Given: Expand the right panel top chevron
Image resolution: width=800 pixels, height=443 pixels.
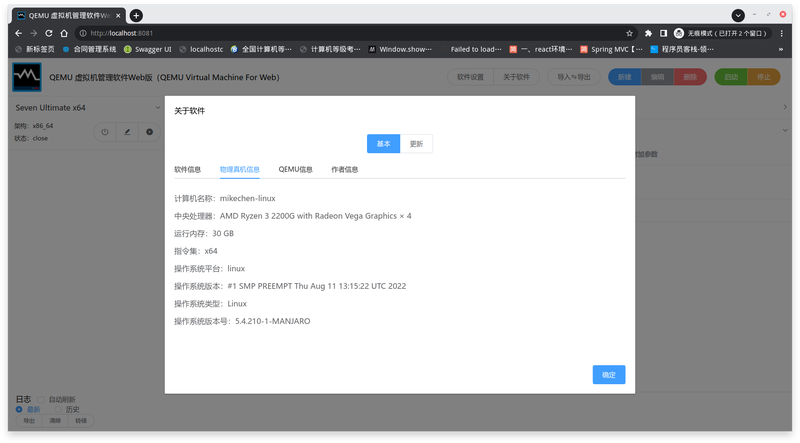Looking at the screenshot, I should pyautogui.click(x=785, y=107).
